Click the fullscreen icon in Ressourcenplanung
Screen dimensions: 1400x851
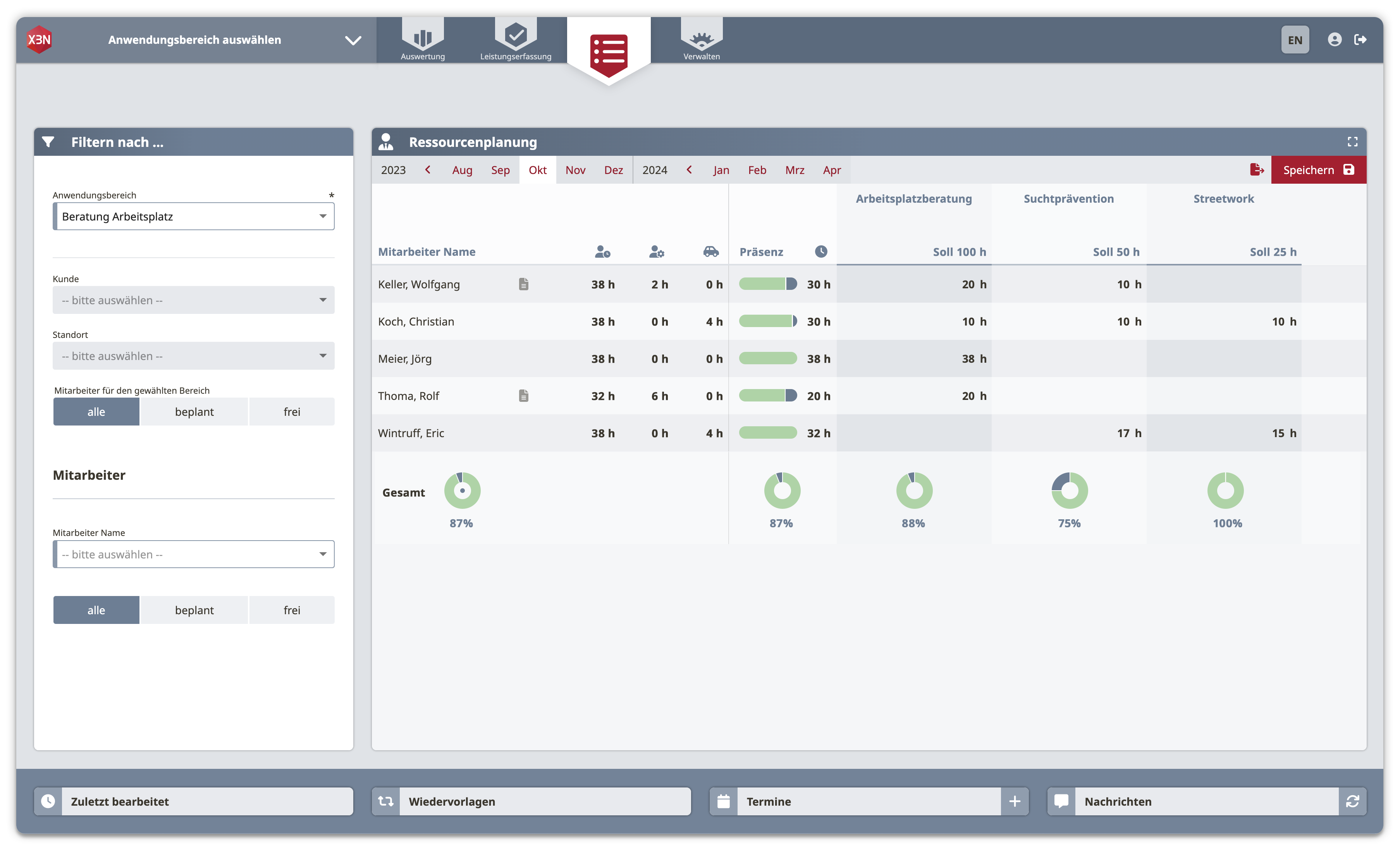pos(1352,142)
